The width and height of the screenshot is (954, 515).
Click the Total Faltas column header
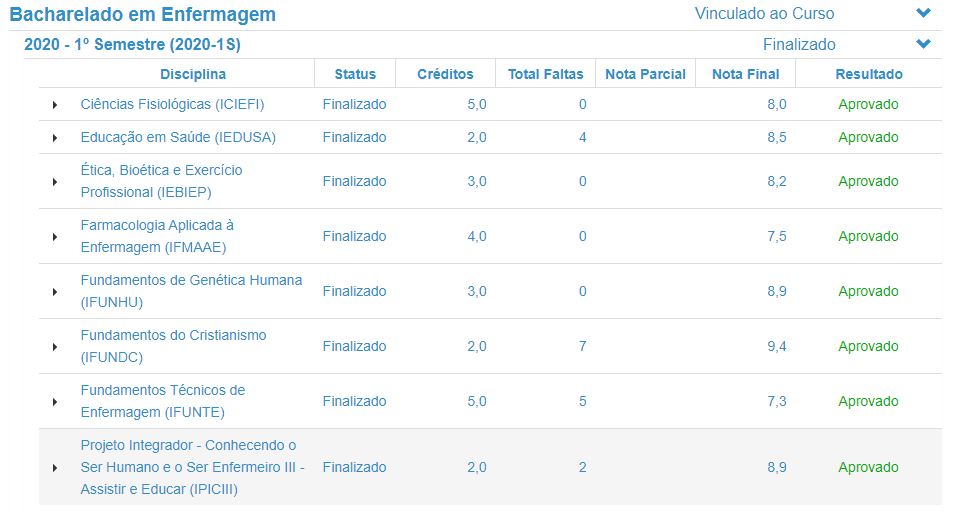click(x=546, y=74)
